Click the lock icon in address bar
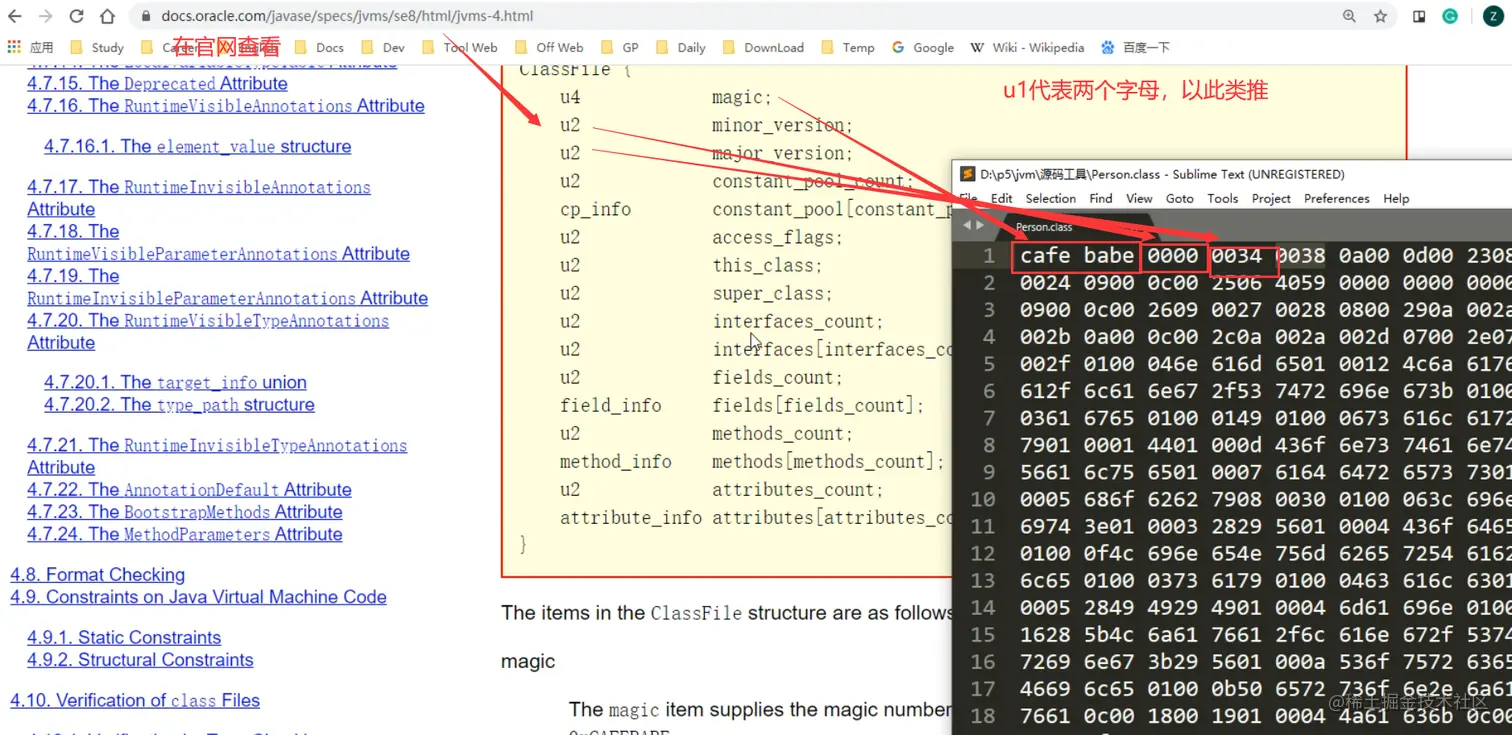Image resolution: width=1512 pixels, height=735 pixels. [146, 16]
